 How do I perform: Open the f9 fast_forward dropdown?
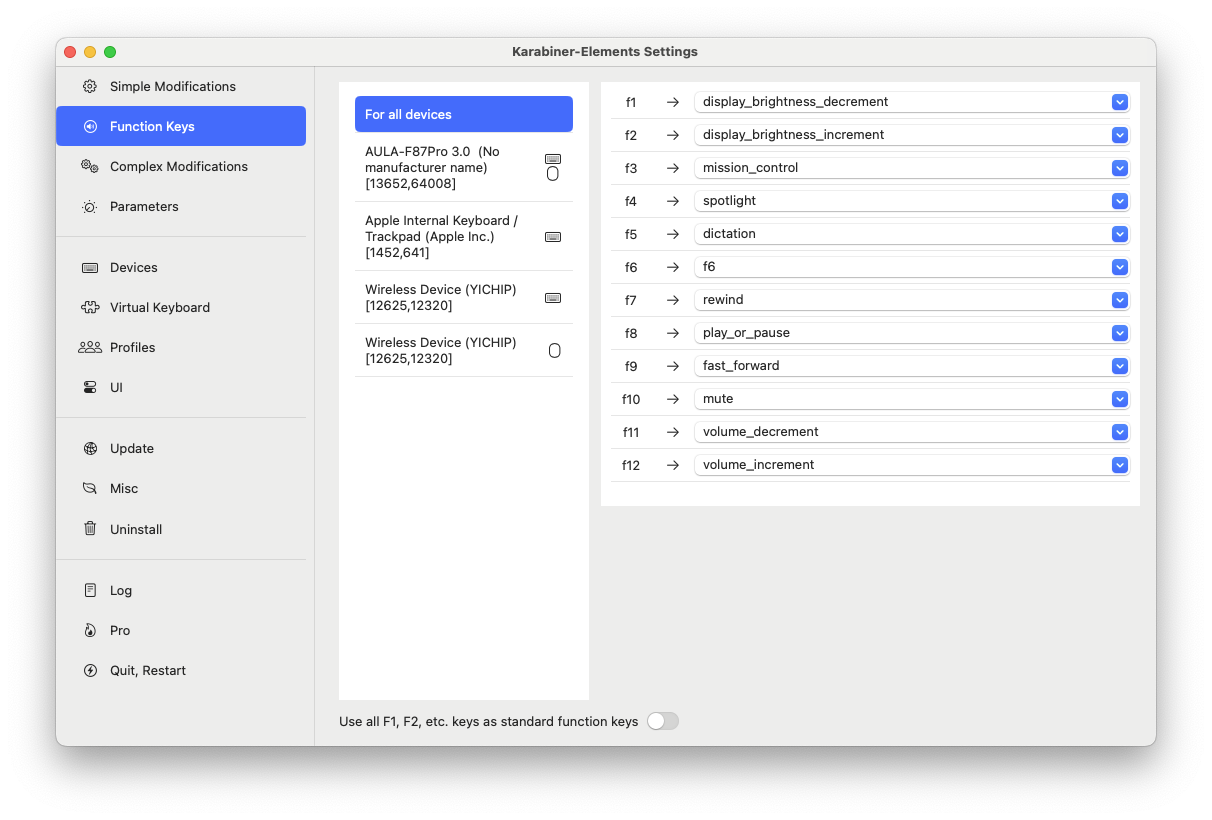point(912,366)
